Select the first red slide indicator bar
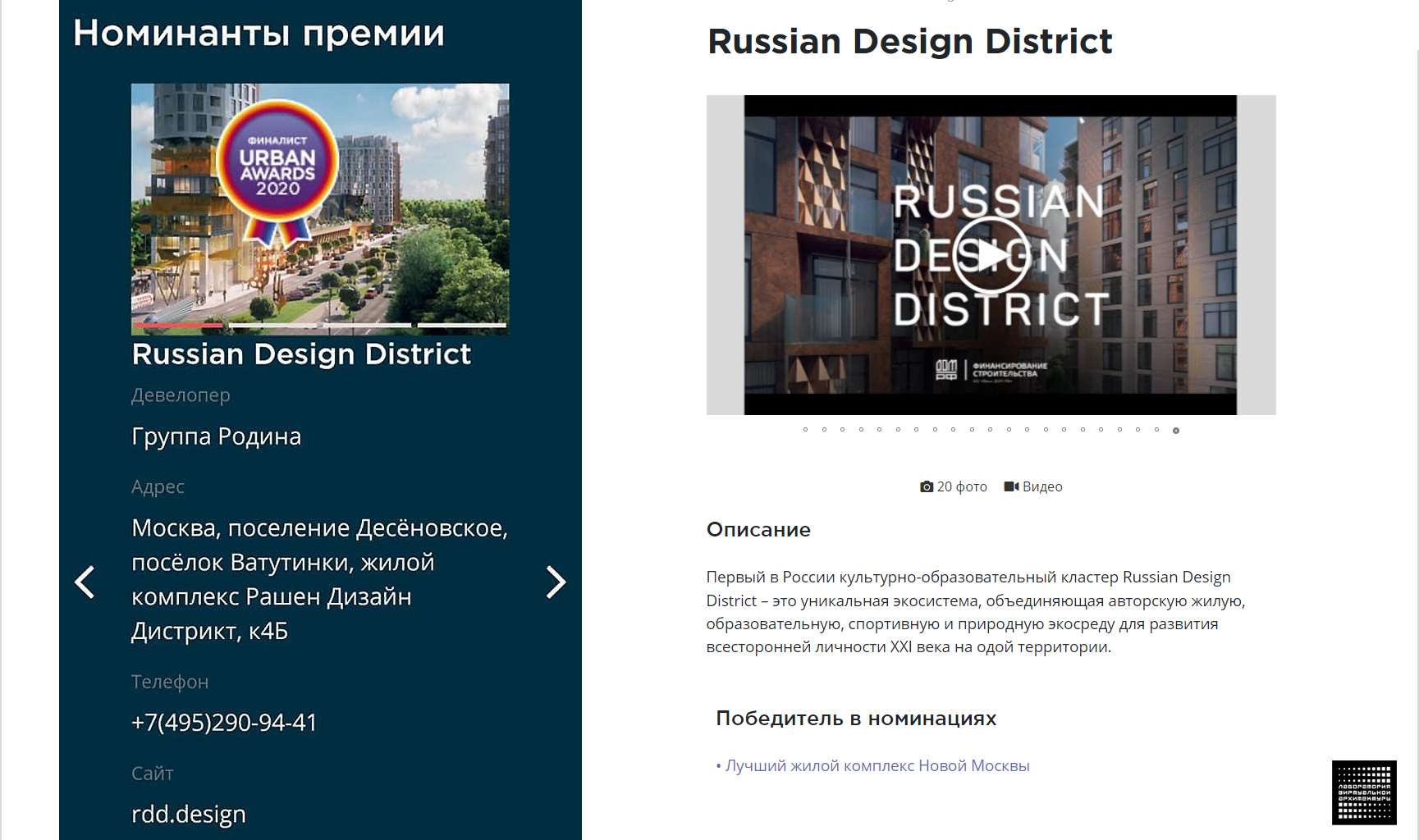 (178, 326)
